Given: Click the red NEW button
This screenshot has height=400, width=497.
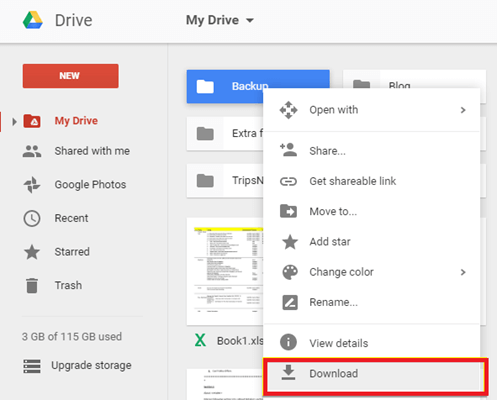Looking at the screenshot, I should coord(71,76).
